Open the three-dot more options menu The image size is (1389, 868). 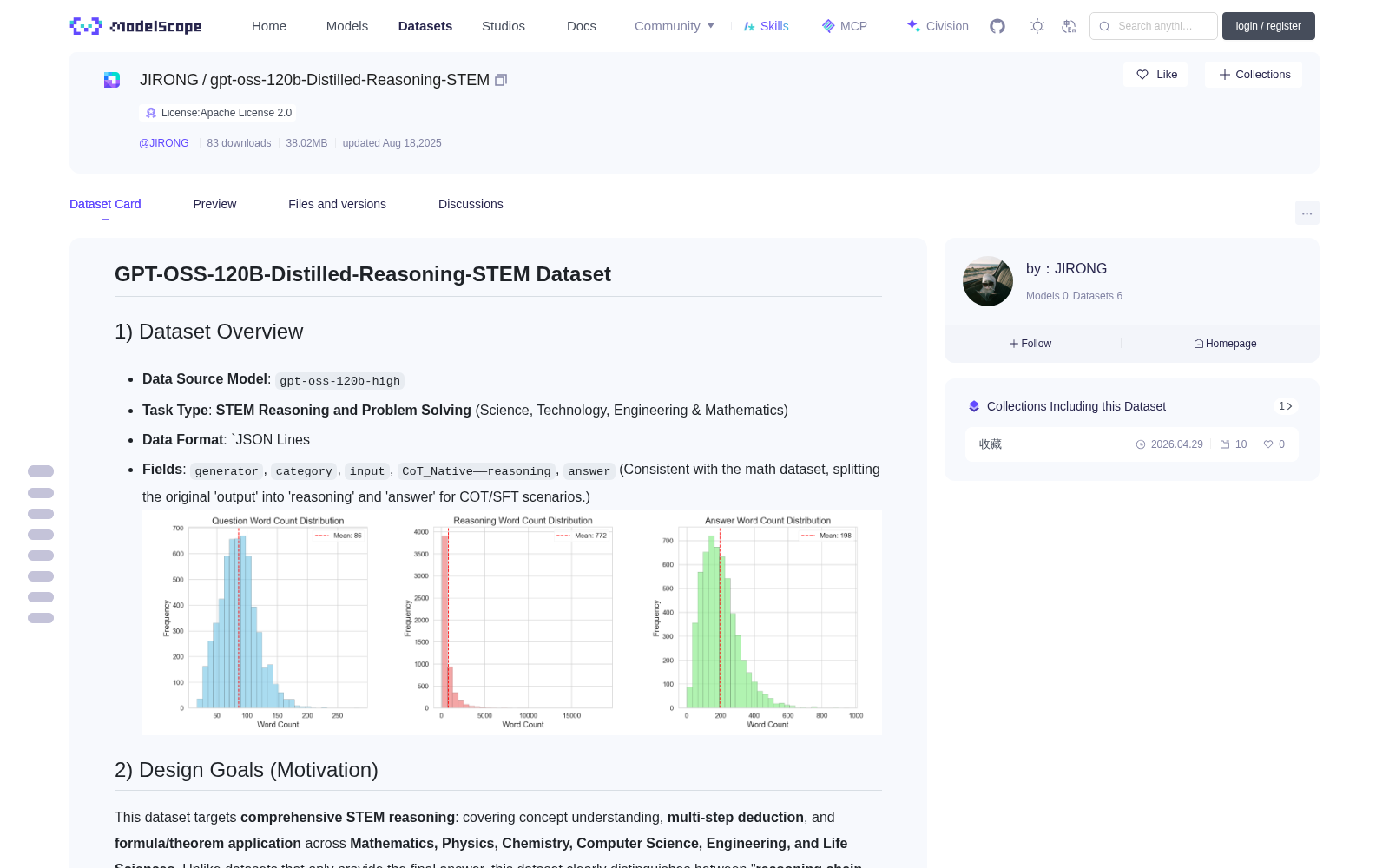1307,213
